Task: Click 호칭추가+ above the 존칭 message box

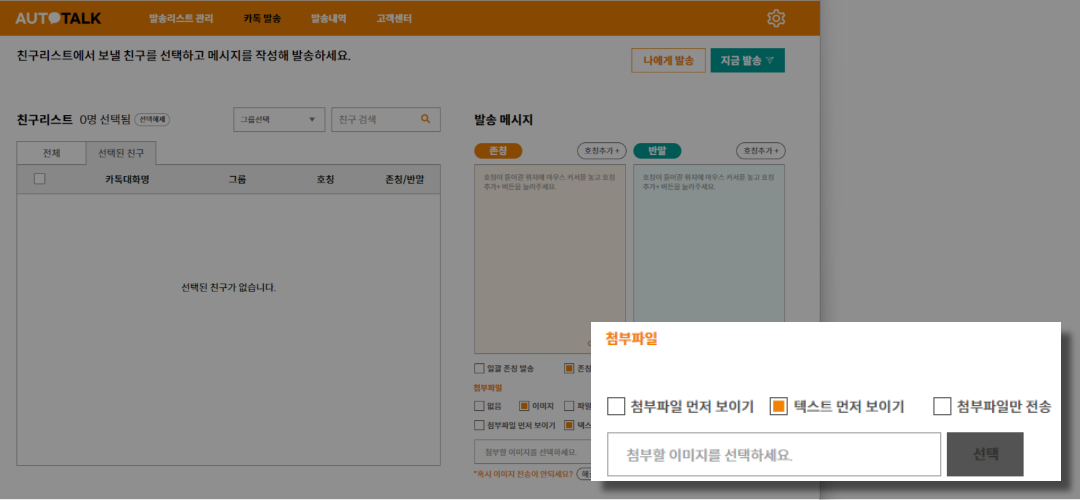Action: tap(601, 151)
